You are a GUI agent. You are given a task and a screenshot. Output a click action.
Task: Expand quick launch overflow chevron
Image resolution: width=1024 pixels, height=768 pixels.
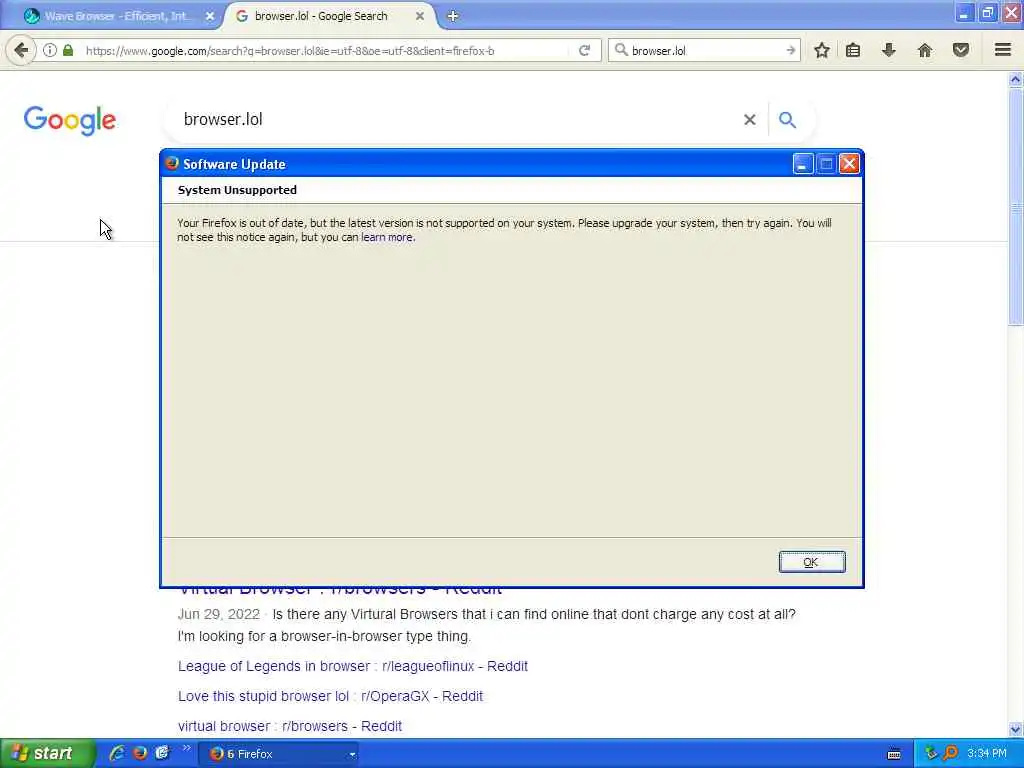(186, 748)
